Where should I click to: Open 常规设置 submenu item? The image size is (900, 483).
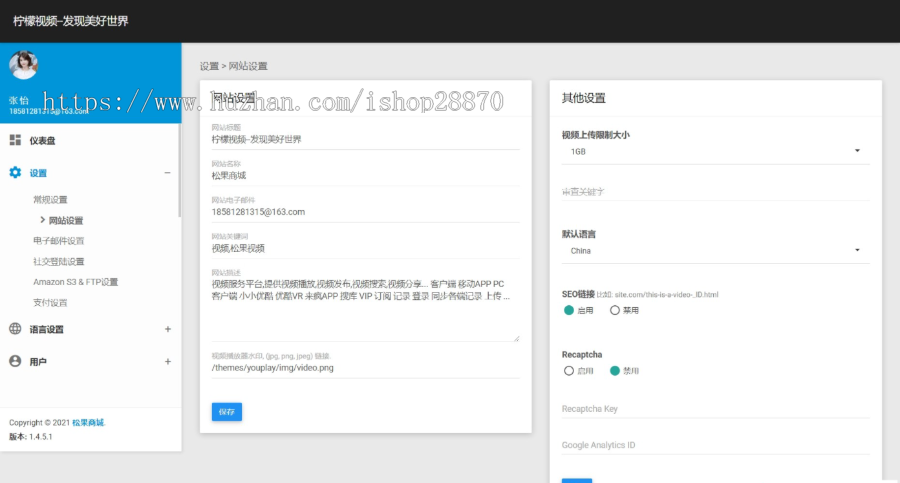click(x=50, y=200)
